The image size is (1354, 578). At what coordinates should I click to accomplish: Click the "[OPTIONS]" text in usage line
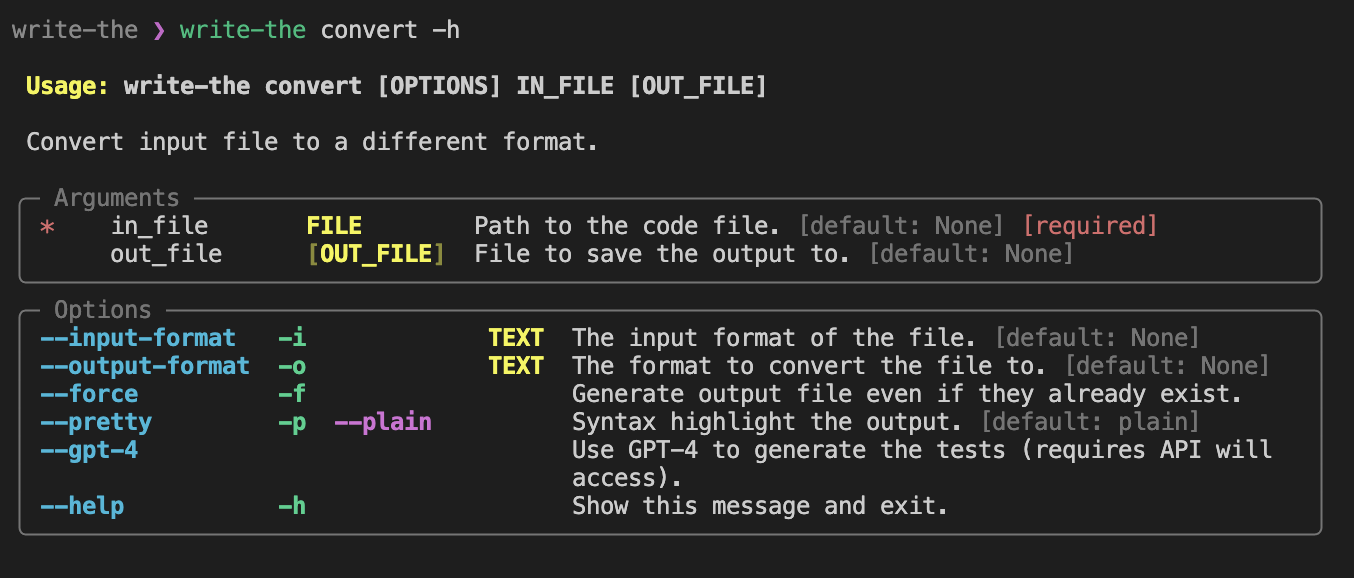point(439,86)
